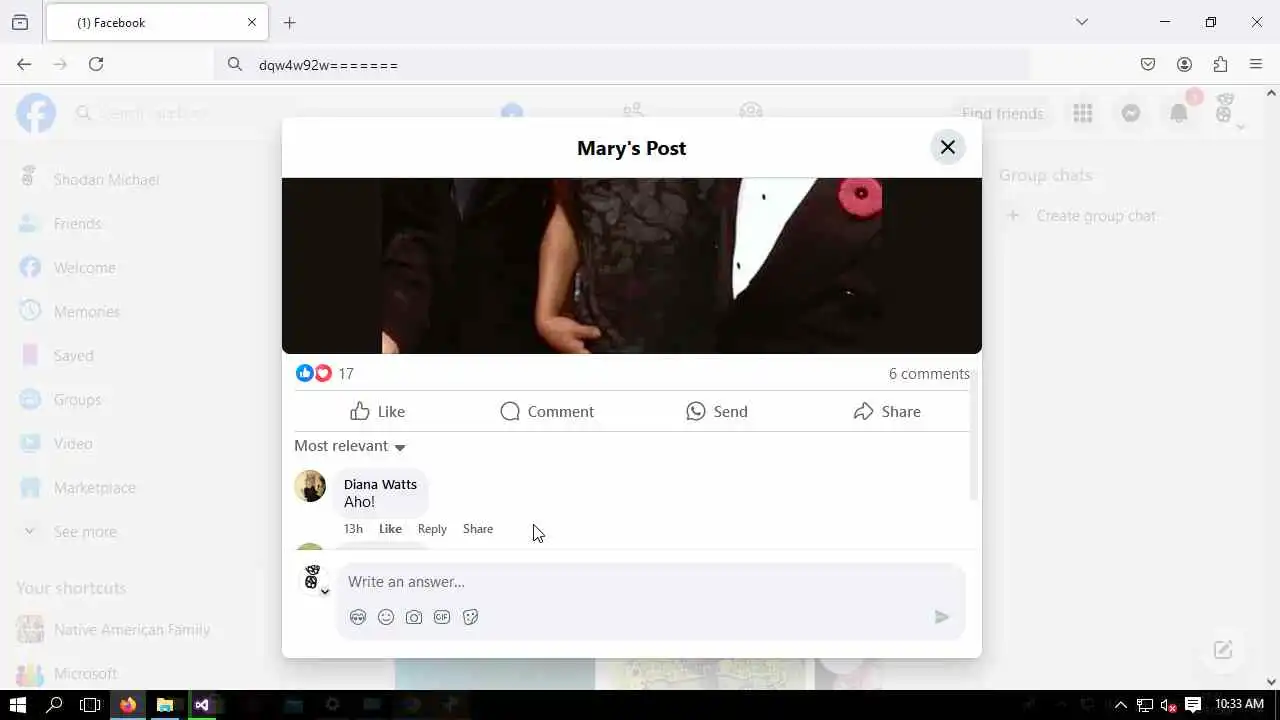Click Create group chat
The width and height of the screenshot is (1280, 720).
click(x=1095, y=216)
